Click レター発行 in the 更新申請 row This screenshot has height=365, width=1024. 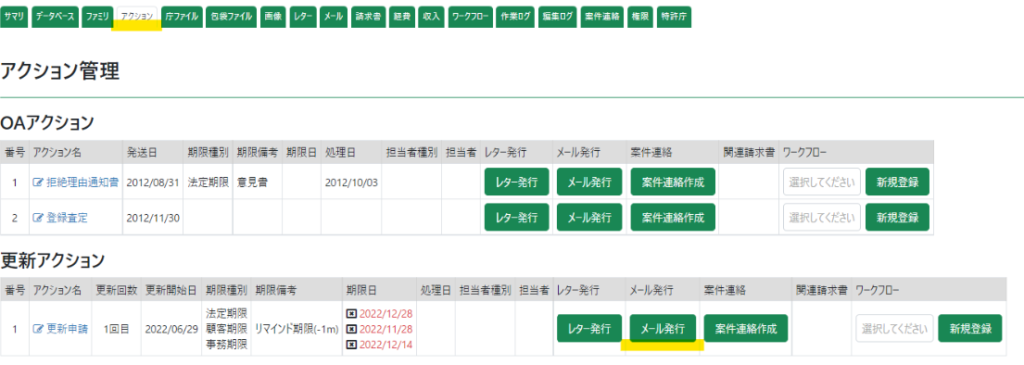[589, 328]
